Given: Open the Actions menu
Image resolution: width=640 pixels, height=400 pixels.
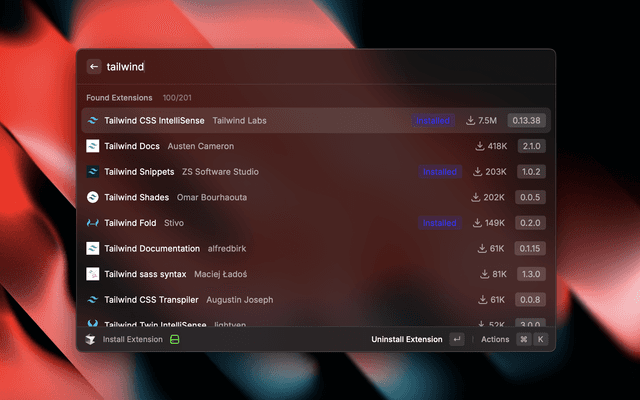Looking at the screenshot, I should tap(495, 340).
